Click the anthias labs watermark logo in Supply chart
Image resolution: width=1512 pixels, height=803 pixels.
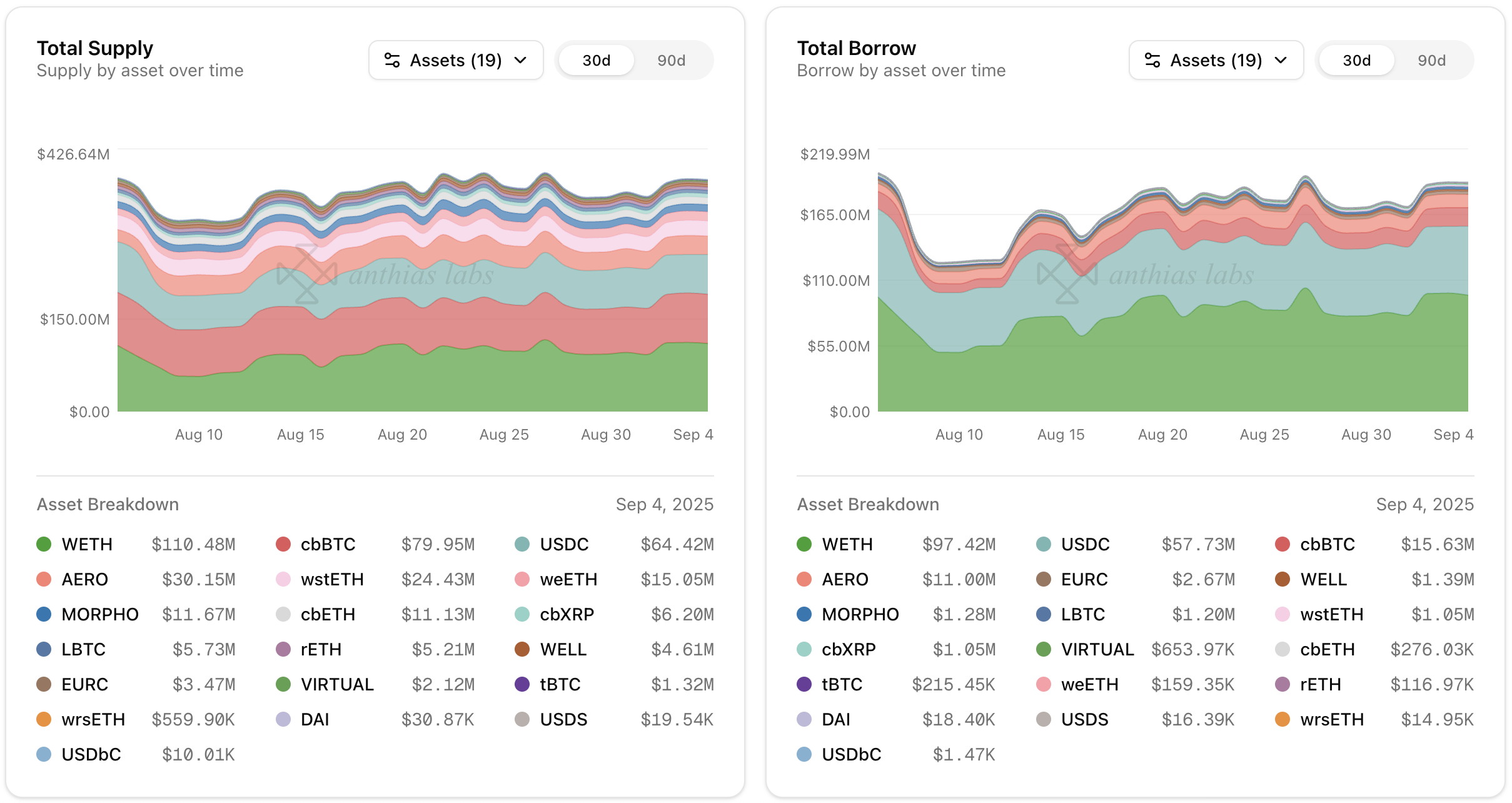click(307, 274)
